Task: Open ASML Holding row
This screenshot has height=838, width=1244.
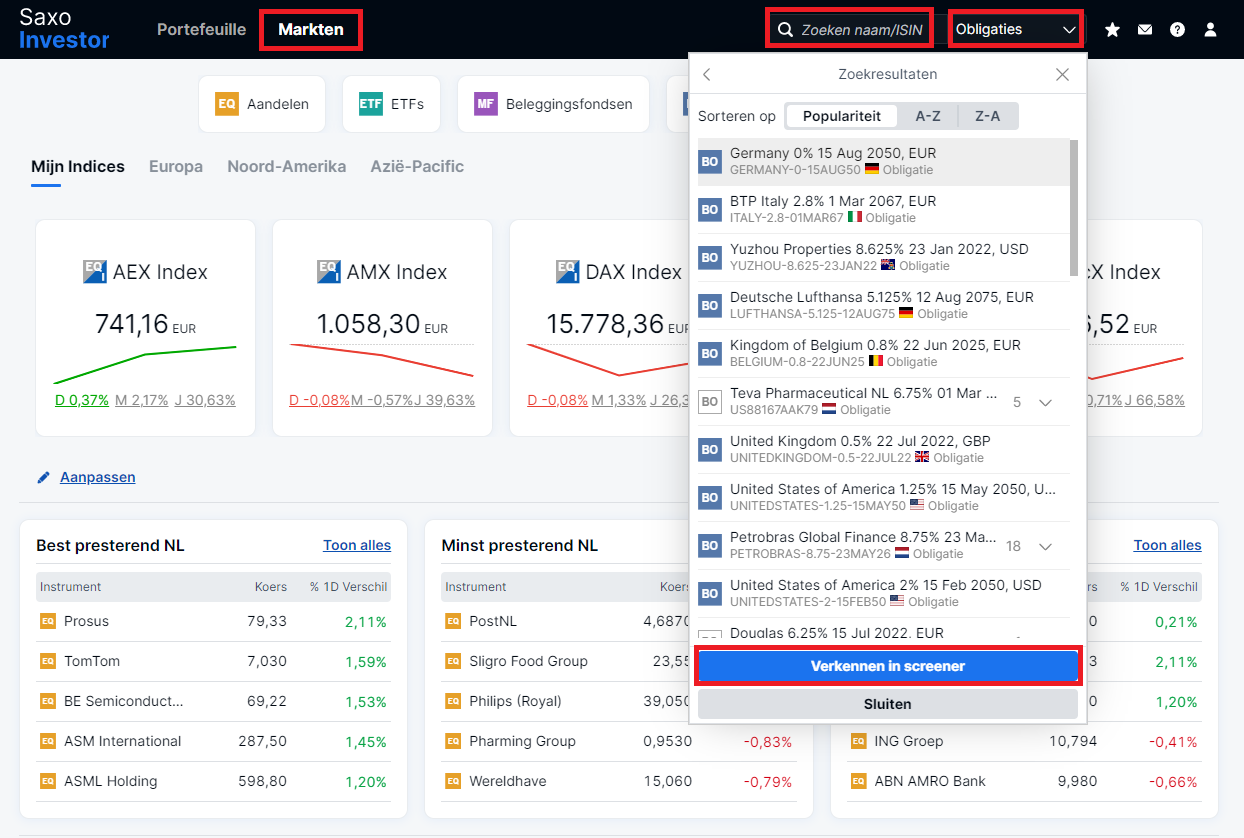Action: [x=213, y=781]
